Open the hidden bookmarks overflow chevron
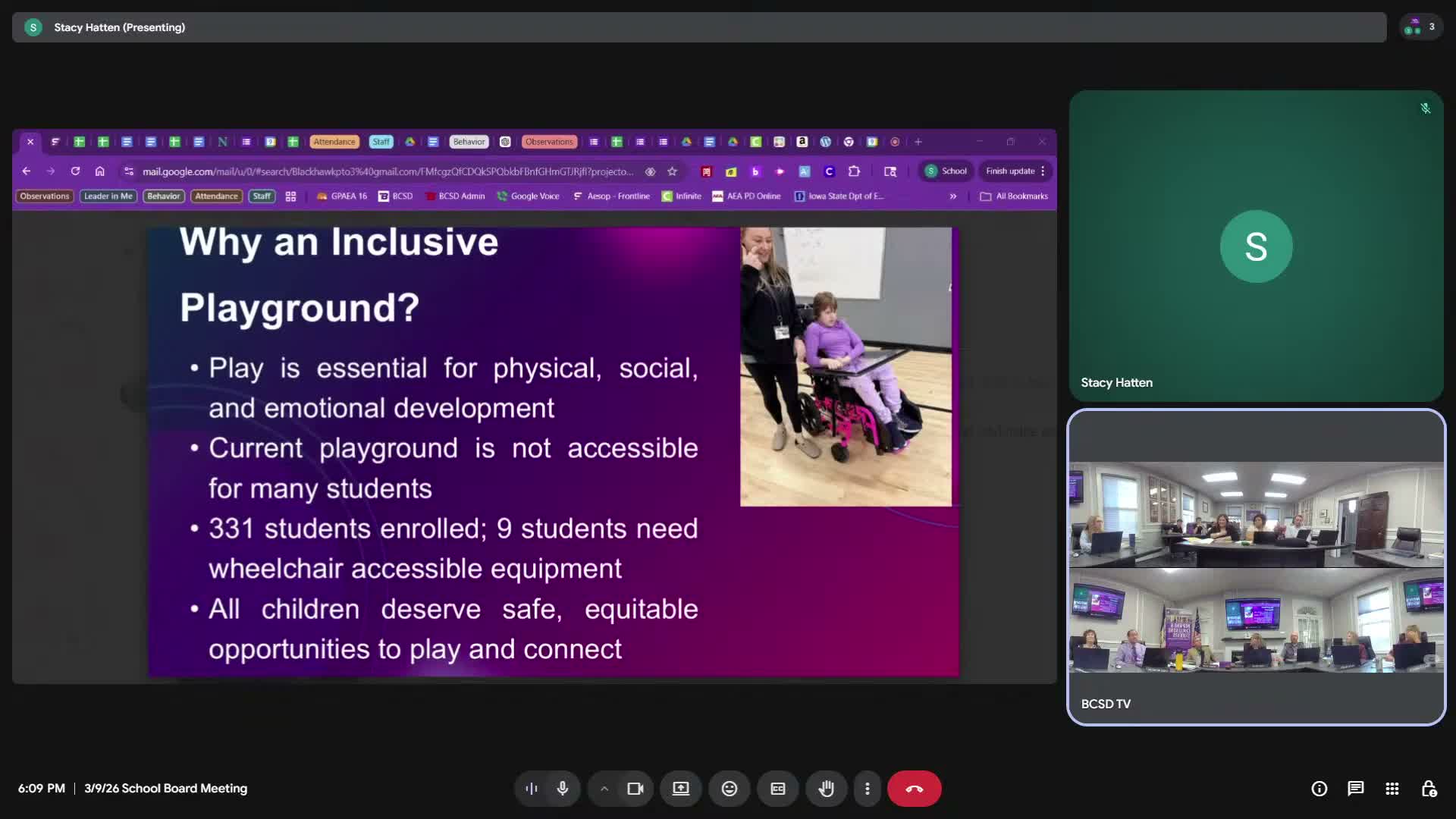The image size is (1456, 819). (952, 196)
